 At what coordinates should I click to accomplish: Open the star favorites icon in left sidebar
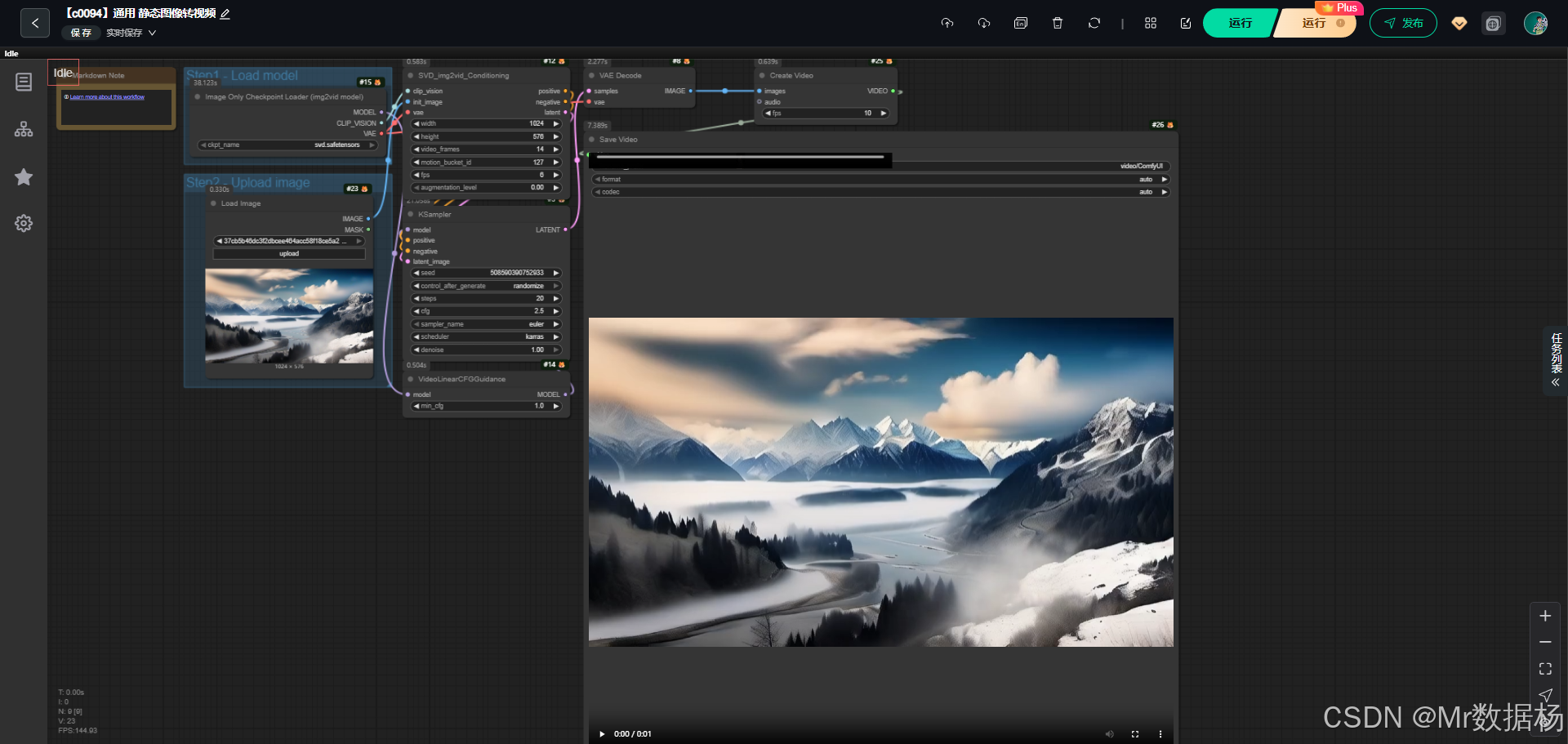pyautogui.click(x=24, y=176)
